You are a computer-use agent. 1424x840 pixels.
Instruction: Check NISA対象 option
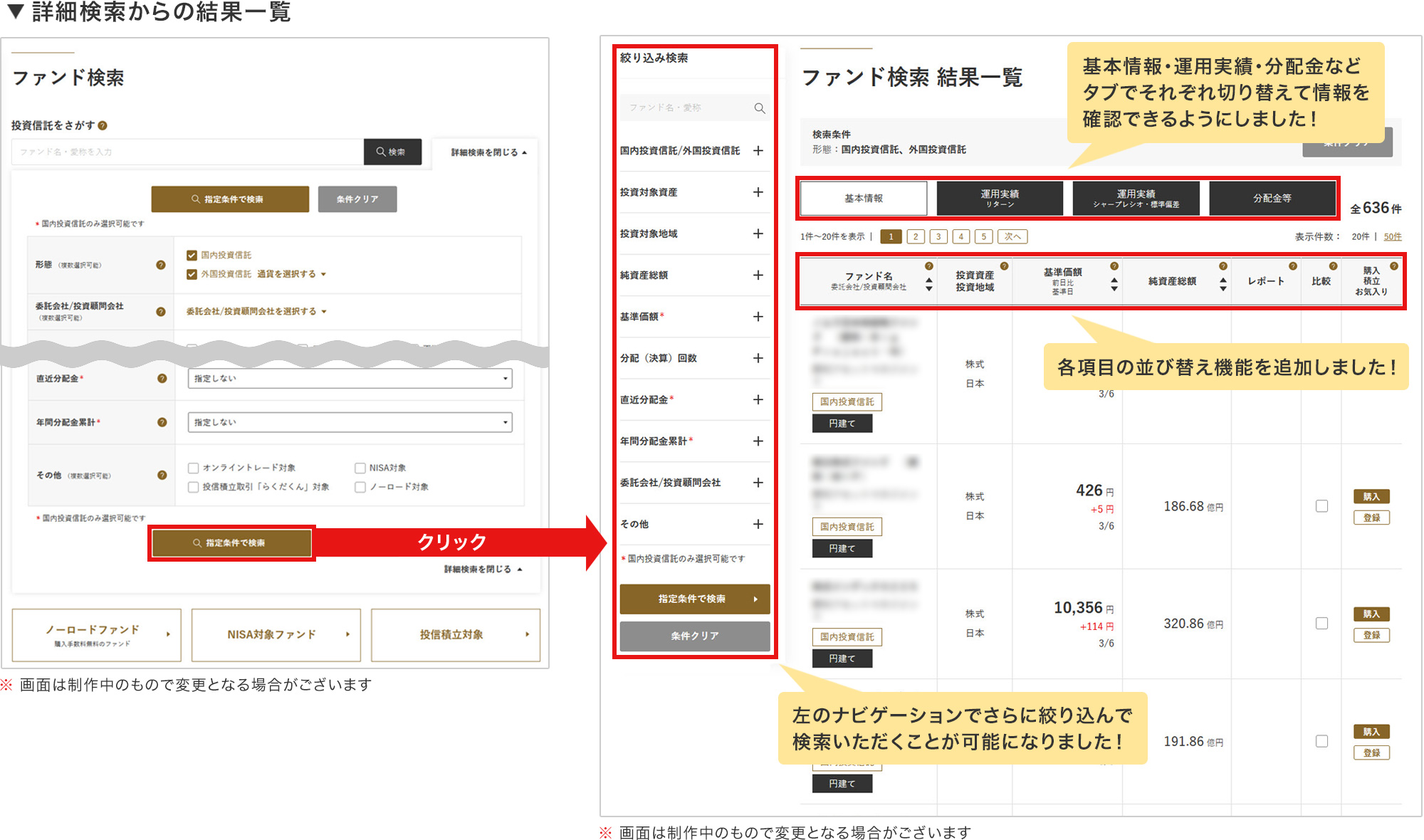tap(360, 468)
